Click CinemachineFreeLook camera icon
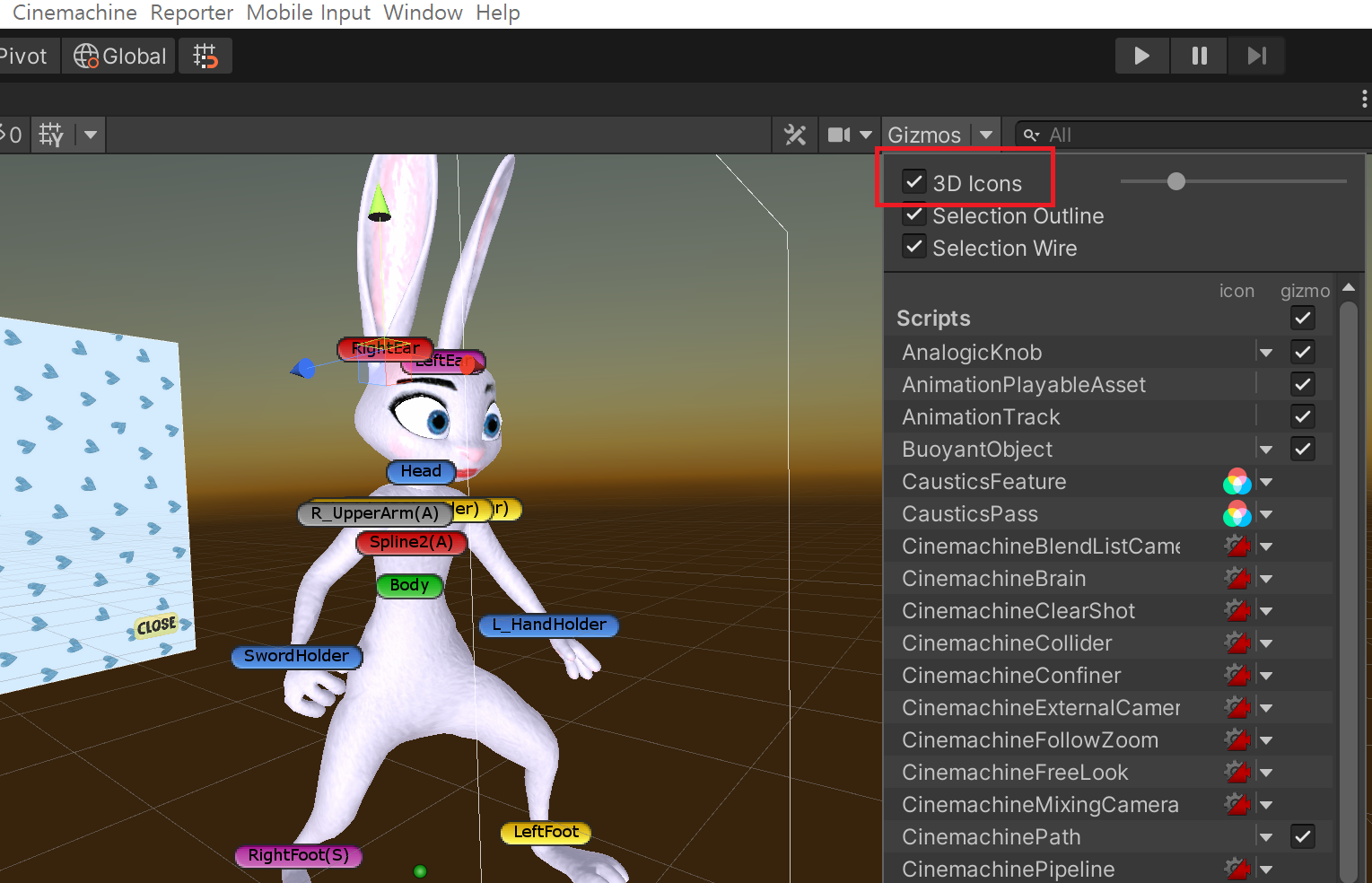The image size is (1372, 883). (x=1238, y=772)
